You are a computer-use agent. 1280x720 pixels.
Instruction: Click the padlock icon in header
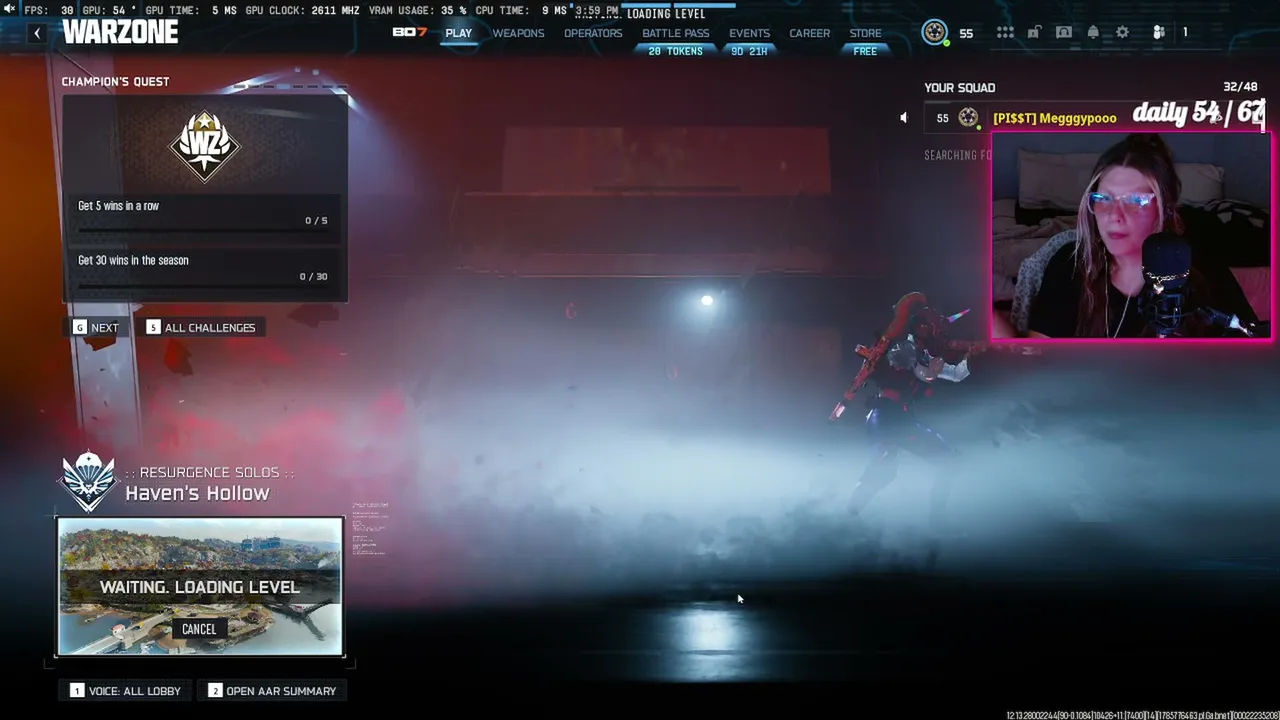[x=1034, y=32]
